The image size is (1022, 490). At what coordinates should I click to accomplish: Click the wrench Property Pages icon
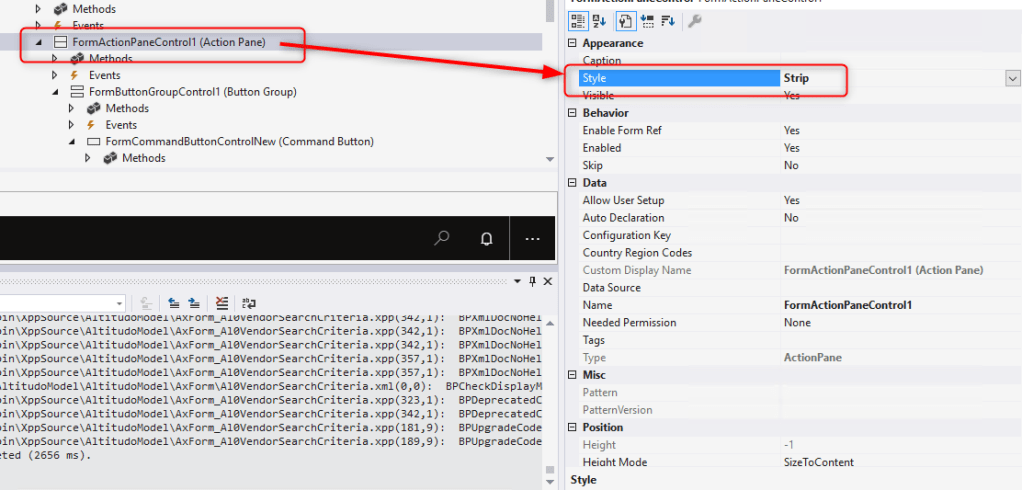click(x=694, y=21)
